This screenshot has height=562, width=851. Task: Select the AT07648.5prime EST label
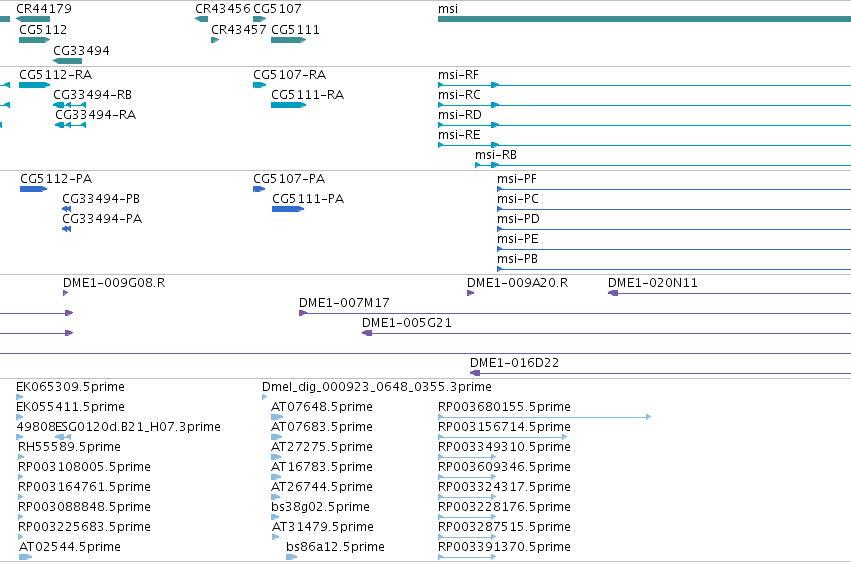pyautogui.click(x=322, y=407)
